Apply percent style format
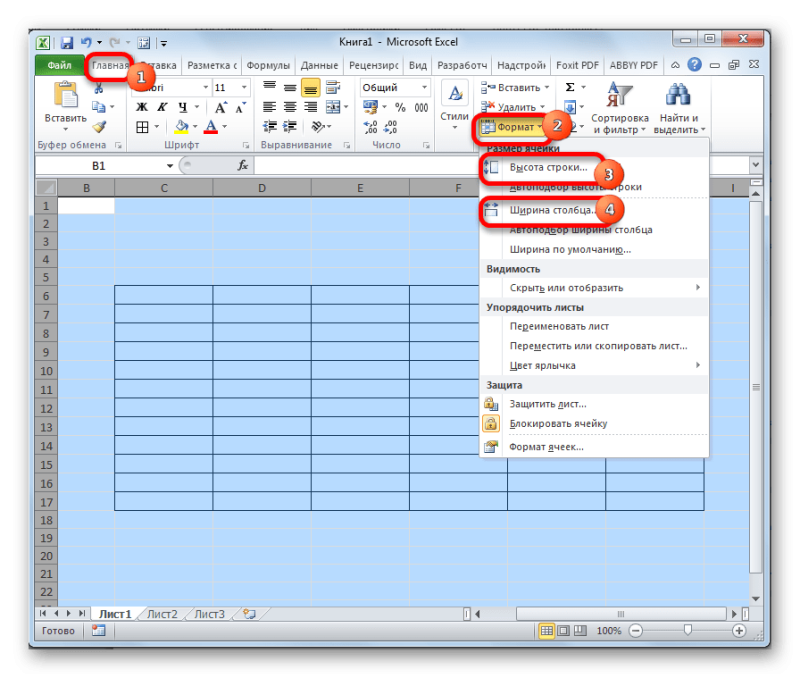800x678 pixels. click(401, 107)
